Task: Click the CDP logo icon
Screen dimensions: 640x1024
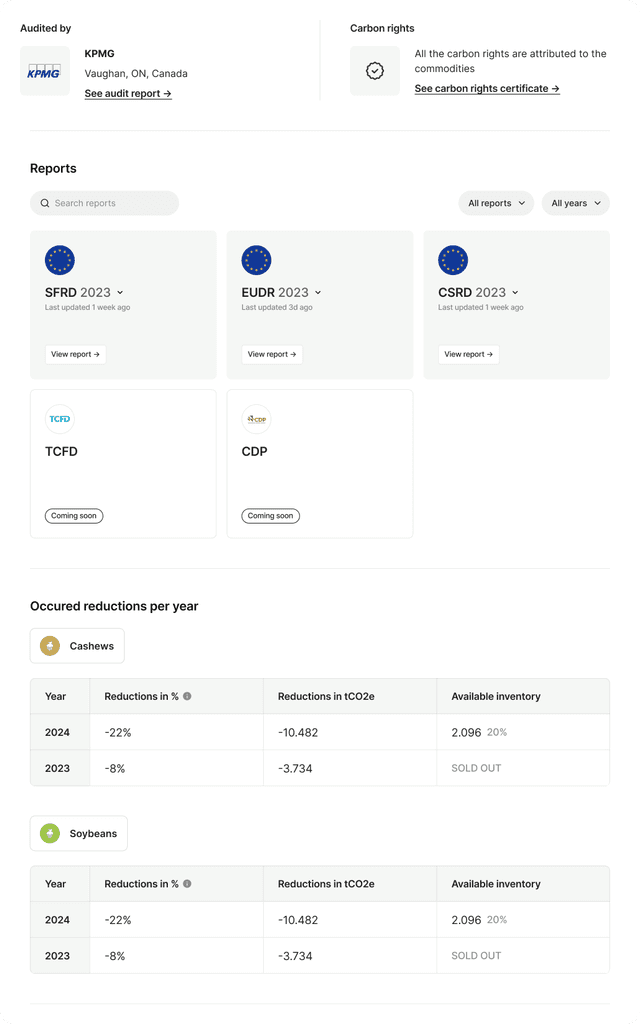Action: (256, 419)
